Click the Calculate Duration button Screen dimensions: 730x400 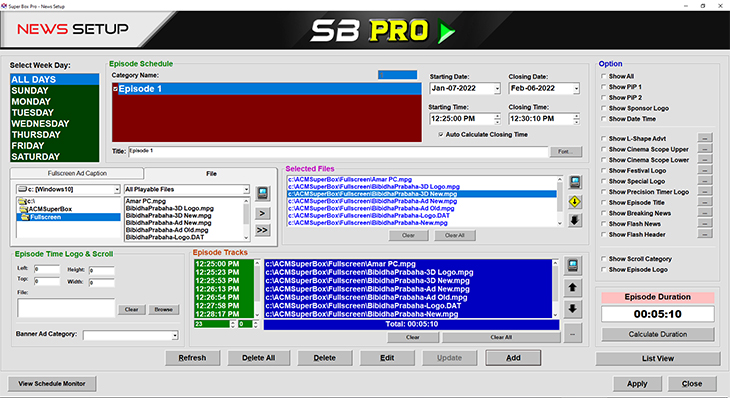(657, 333)
